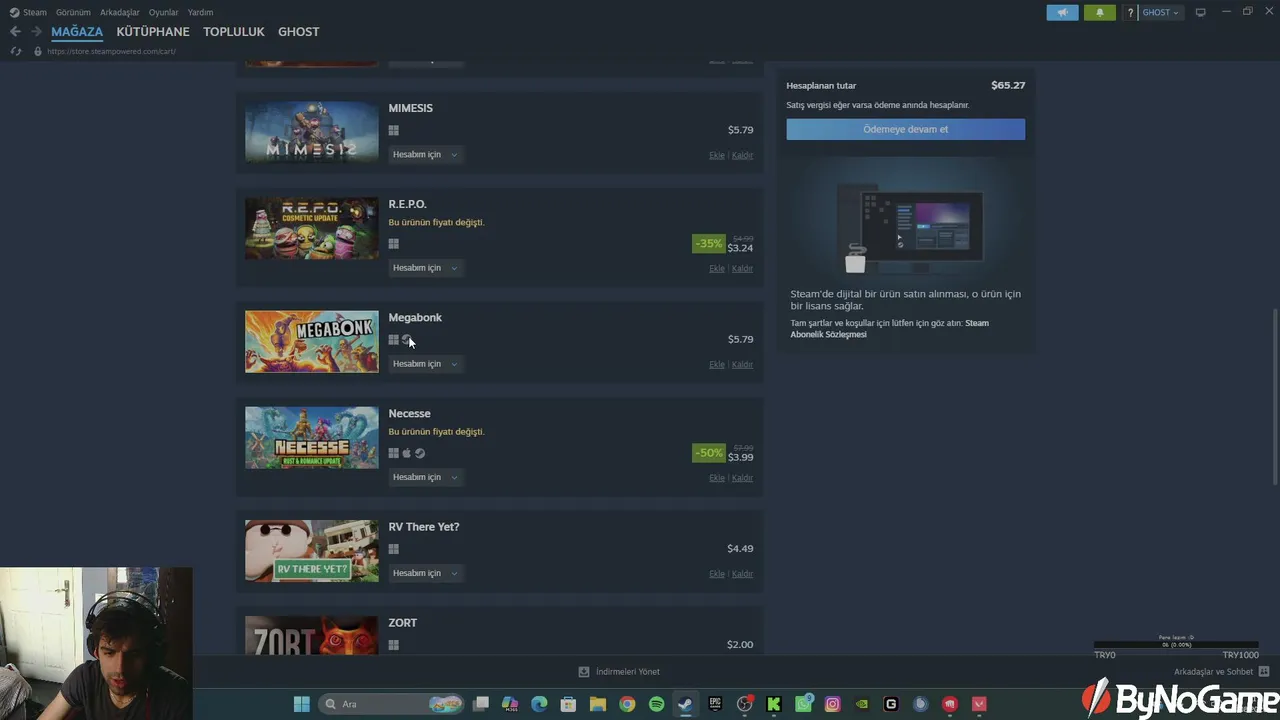Expand R.E.P.O. 'Hesabım için' dropdown
Image resolution: width=1280 pixels, height=720 pixels.
click(x=425, y=268)
